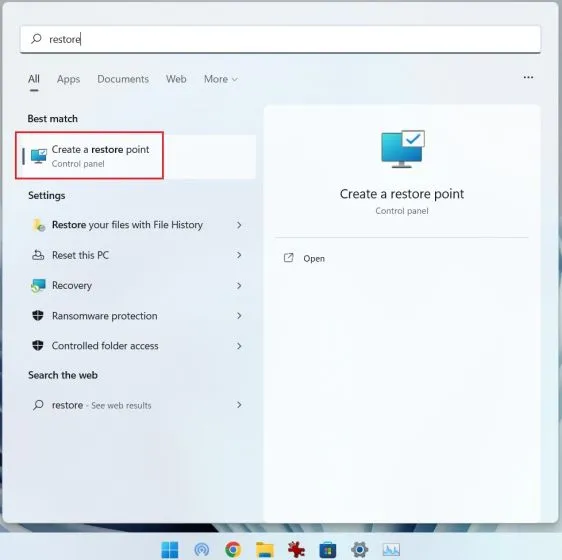Switch to the Web tab
This screenshot has width=562, height=560.
pyautogui.click(x=176, y=79)
